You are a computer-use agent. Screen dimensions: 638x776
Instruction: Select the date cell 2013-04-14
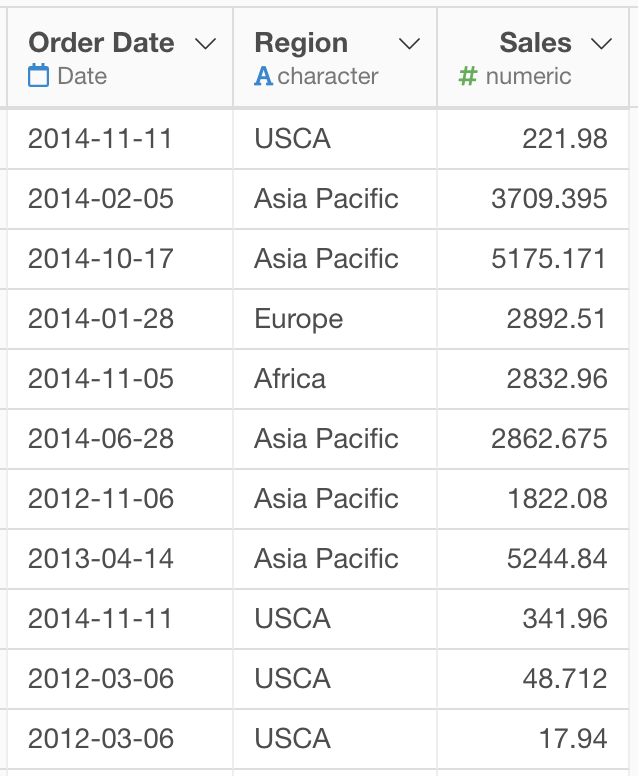(x=101, y=559)
